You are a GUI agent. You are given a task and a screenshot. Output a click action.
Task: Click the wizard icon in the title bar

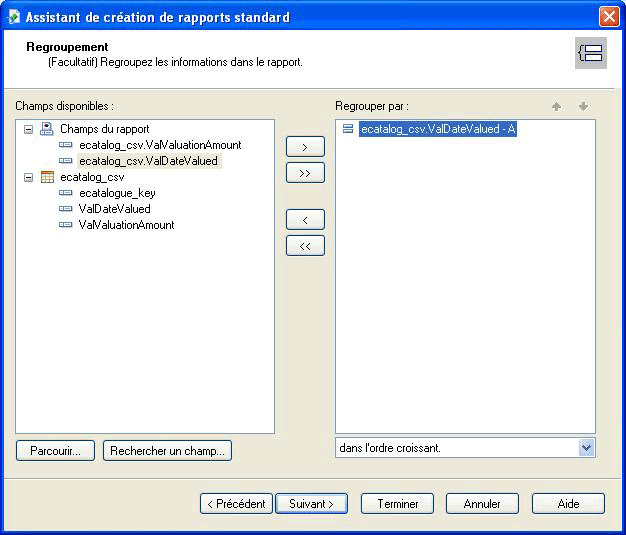coord(14,17)
